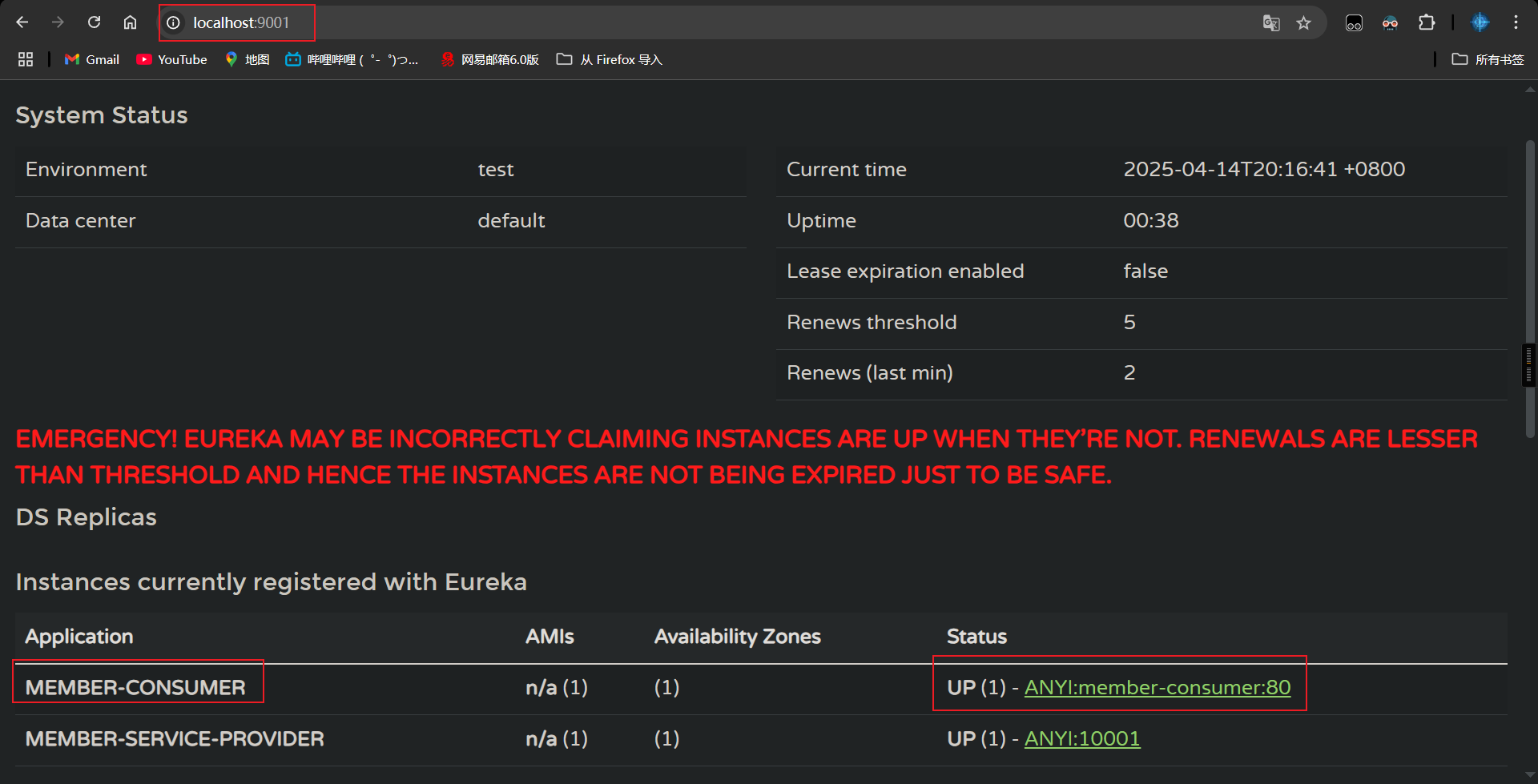Click the browser forward arrow

coord(58,22)
